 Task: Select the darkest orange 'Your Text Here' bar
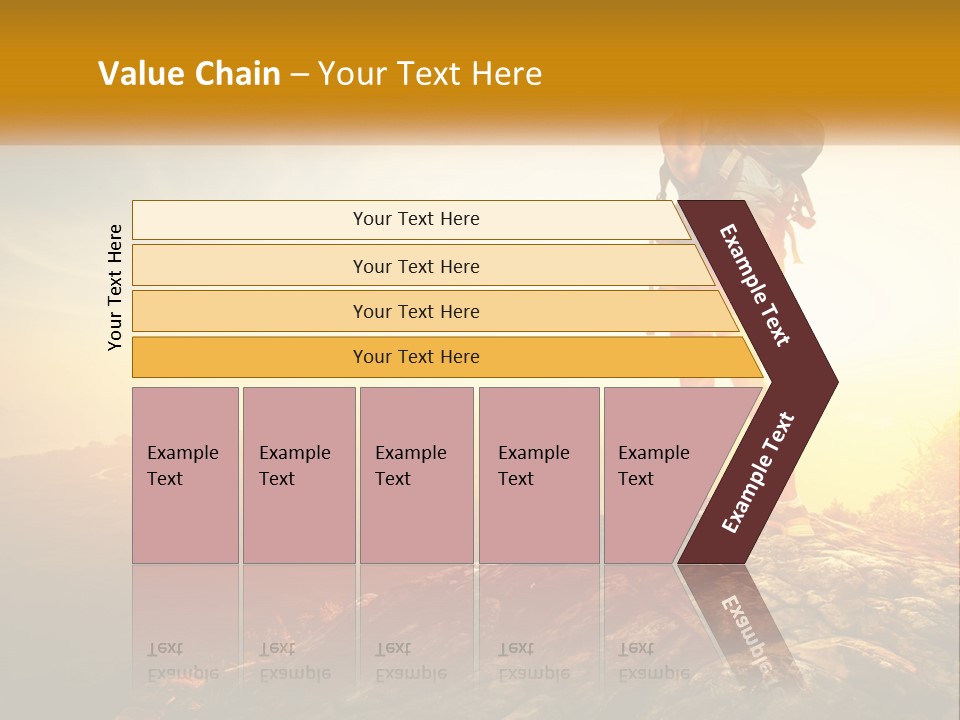pyautogui.click(x=447, y=357)
